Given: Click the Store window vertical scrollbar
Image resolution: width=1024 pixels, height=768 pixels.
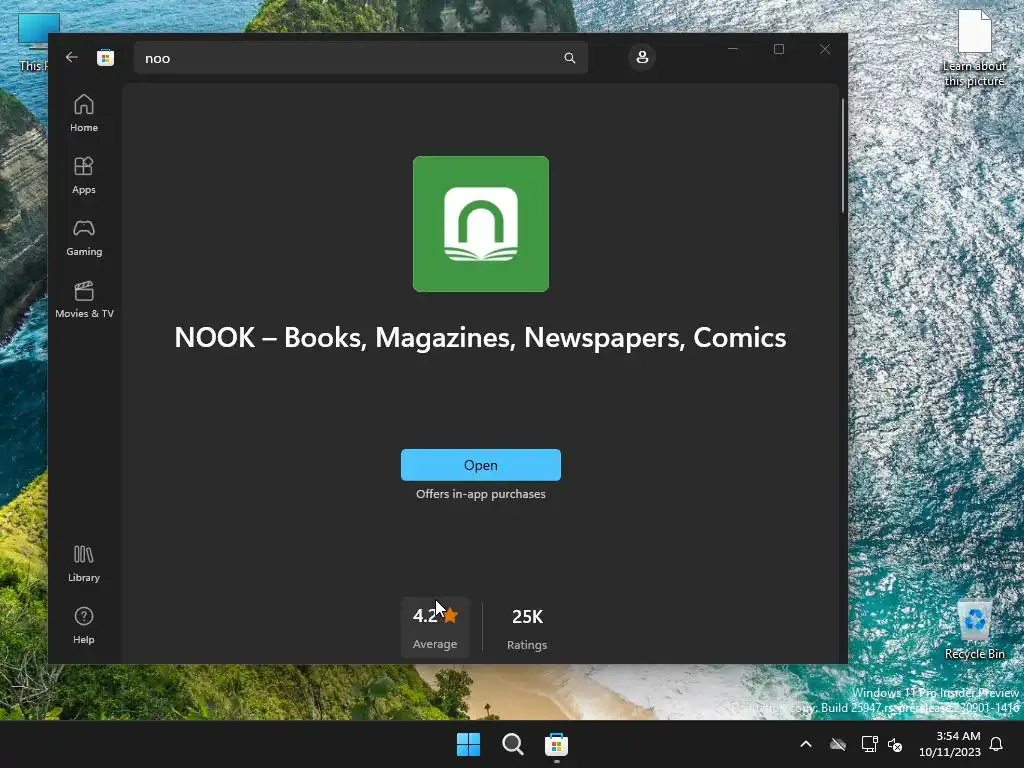Looking at the screenshot, I should 842,155.
